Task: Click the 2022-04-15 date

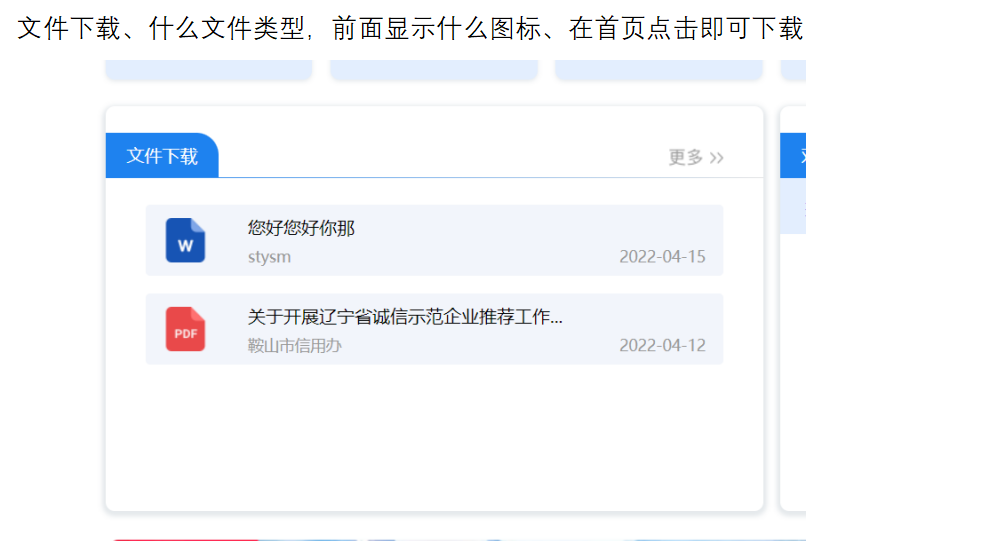Action: point(662,257)
